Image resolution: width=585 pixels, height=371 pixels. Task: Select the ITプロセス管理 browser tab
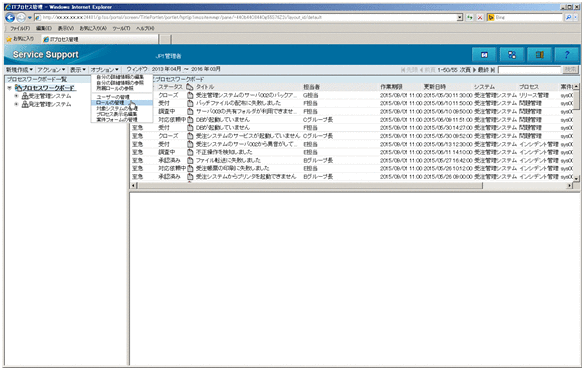(100, 39)
